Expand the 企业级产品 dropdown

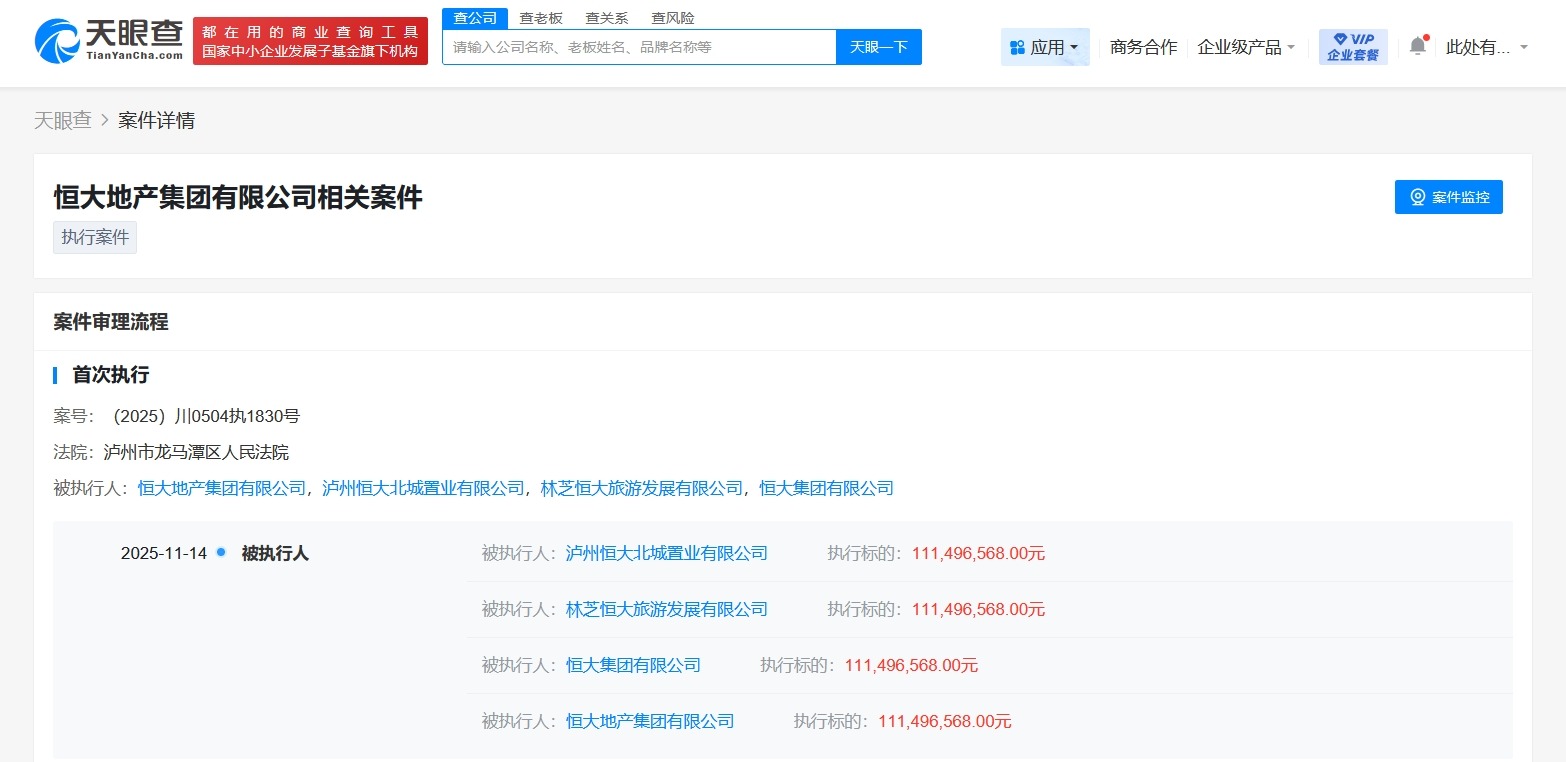[1245, 46]
